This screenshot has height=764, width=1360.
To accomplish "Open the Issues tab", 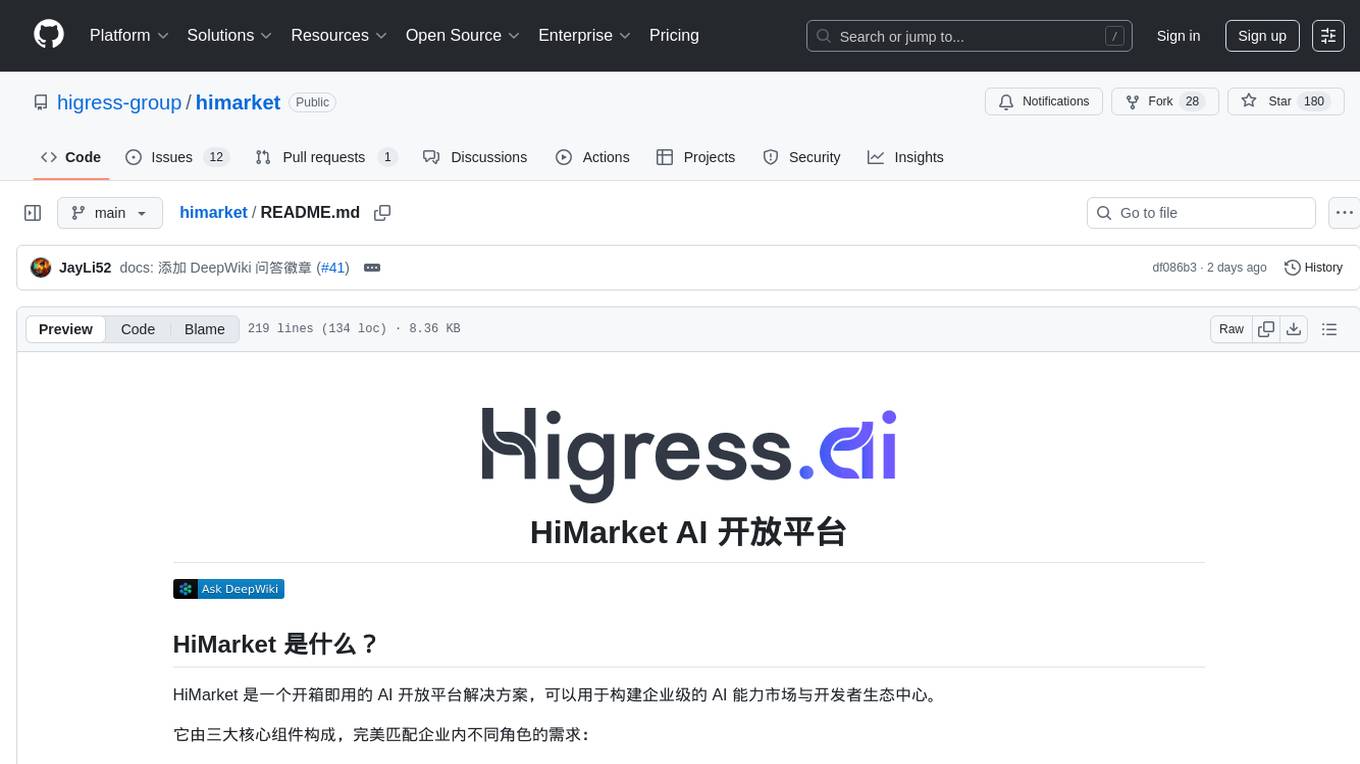I will coord(177,157).
